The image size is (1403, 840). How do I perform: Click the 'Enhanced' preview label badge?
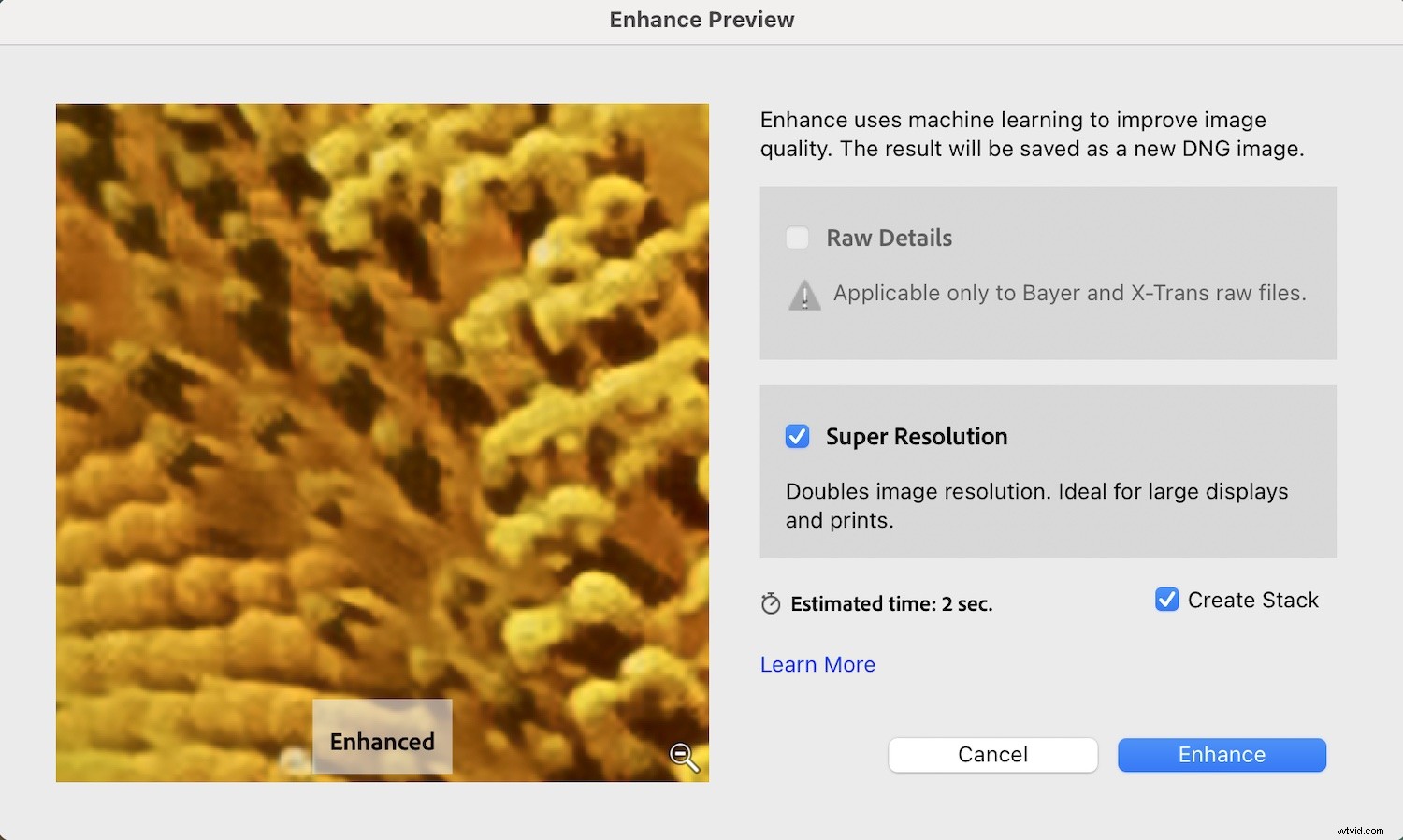pos(382,740)
